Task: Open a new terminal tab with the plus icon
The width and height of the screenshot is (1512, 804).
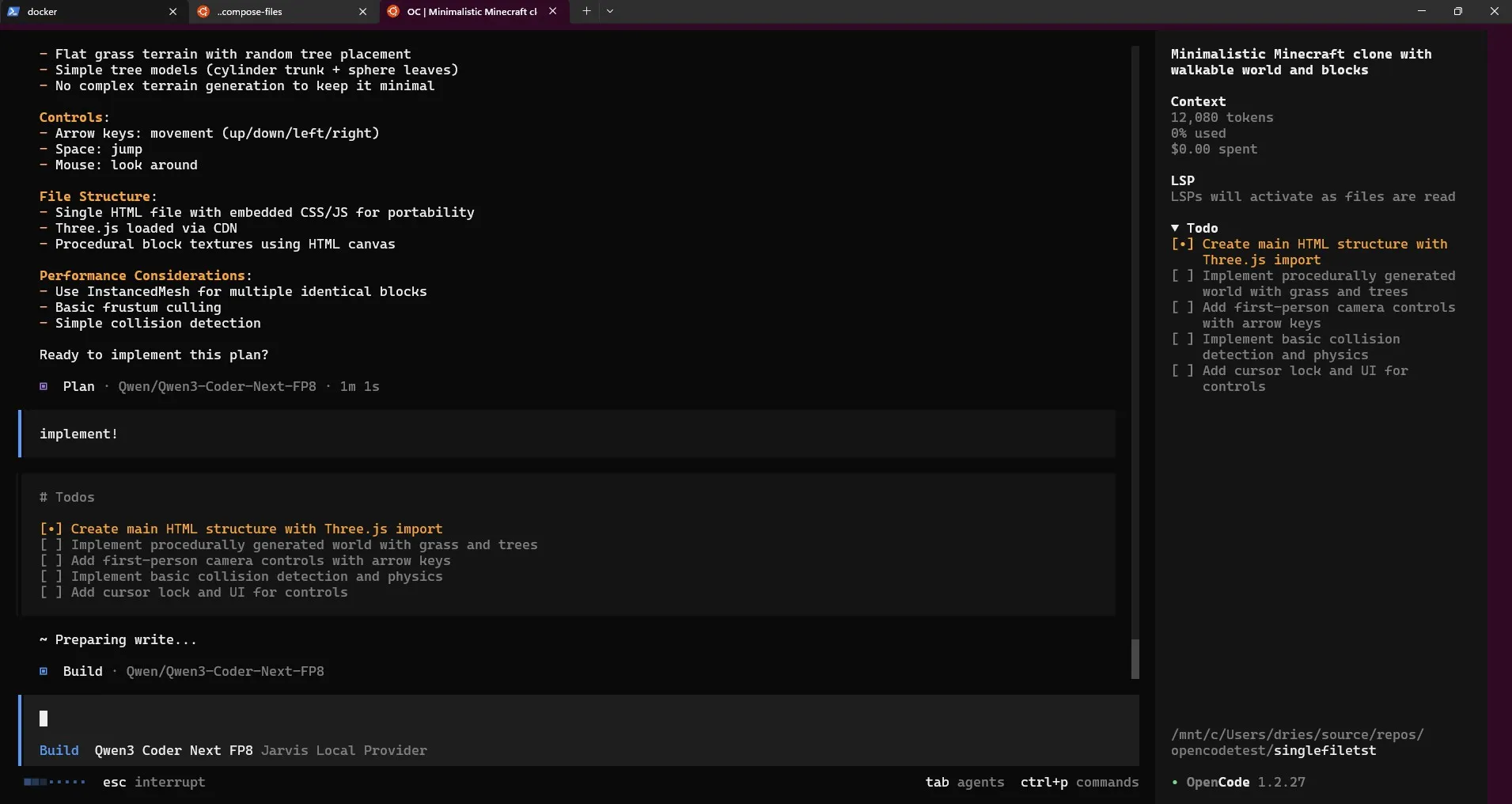Action: [x=585, y=11]
